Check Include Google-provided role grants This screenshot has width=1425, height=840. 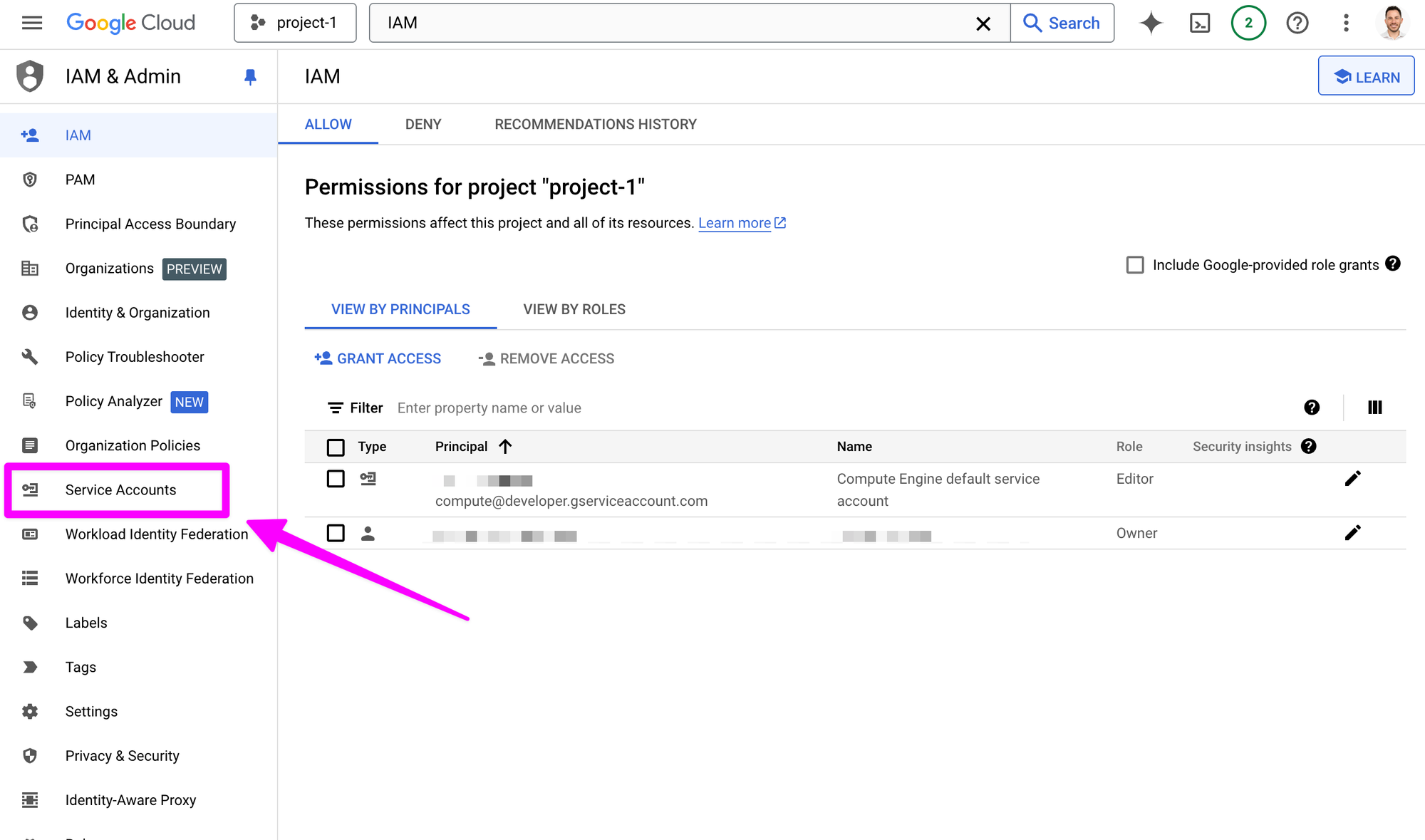[x=1135, y=265]
